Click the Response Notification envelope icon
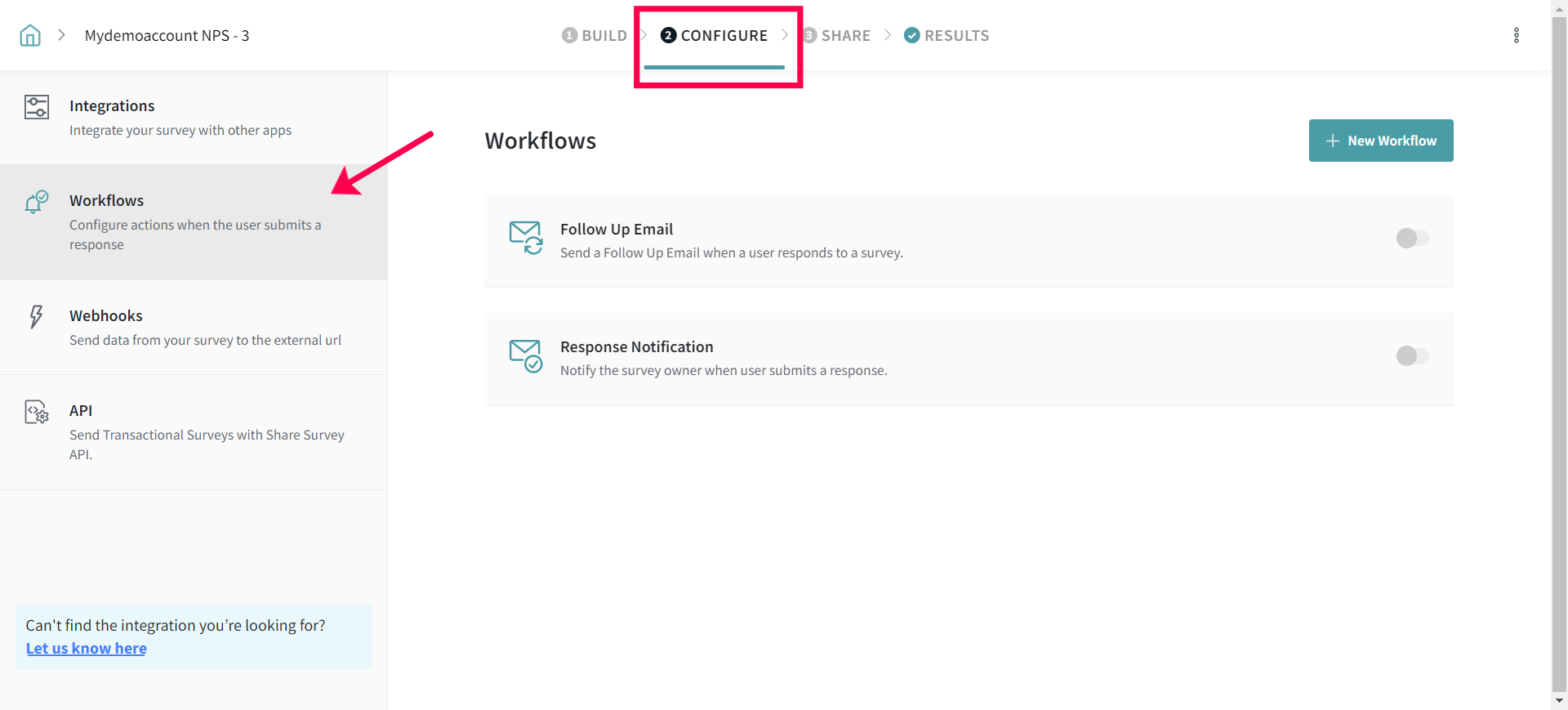 point(525,355)
